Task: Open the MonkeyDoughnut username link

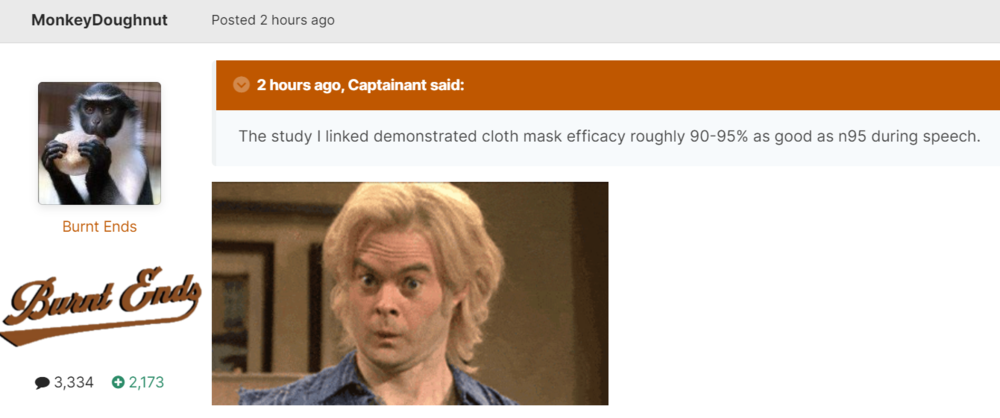Action: [99, 20]
